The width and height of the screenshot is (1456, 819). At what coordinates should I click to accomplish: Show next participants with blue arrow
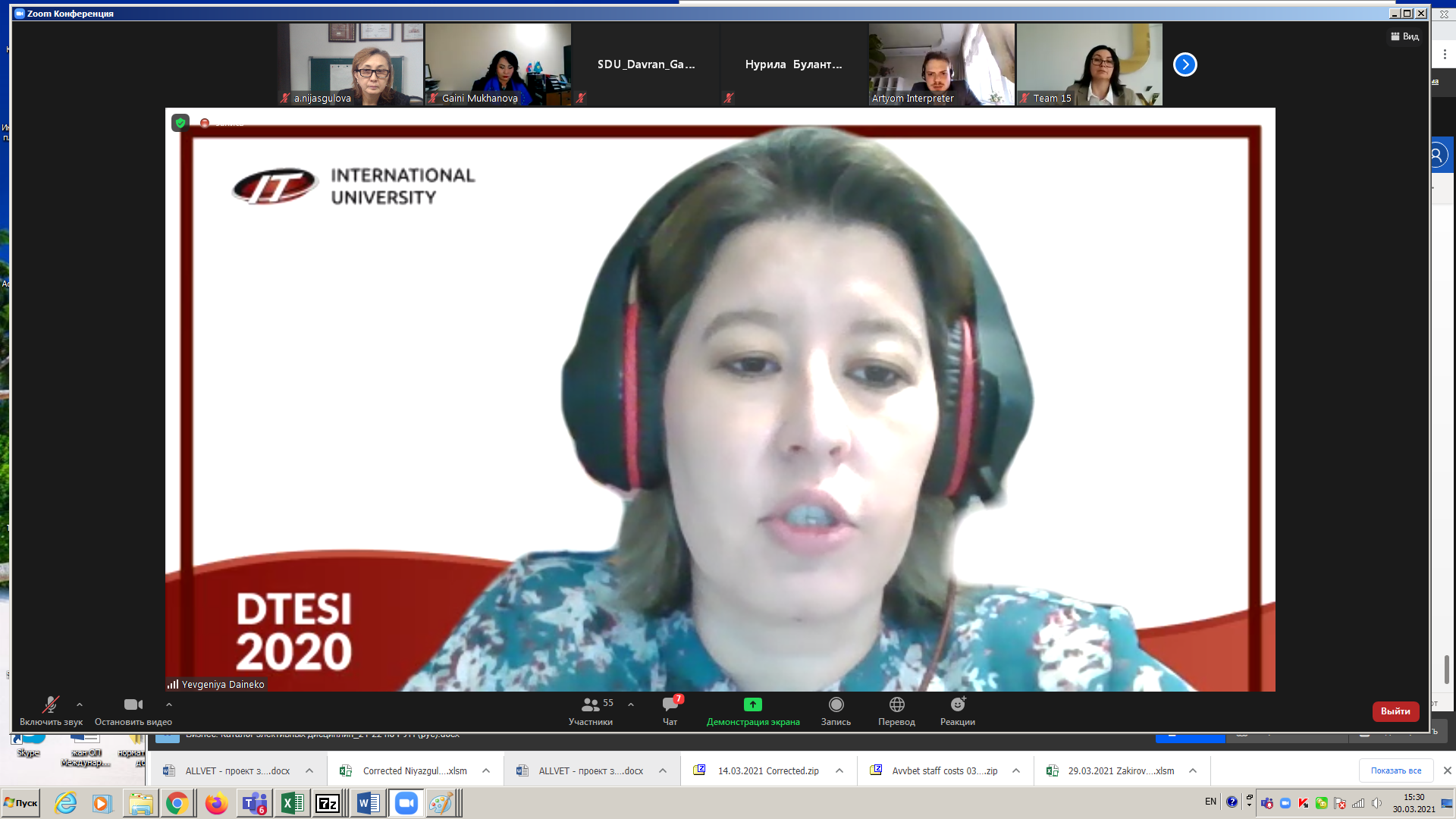[1185, 64]
